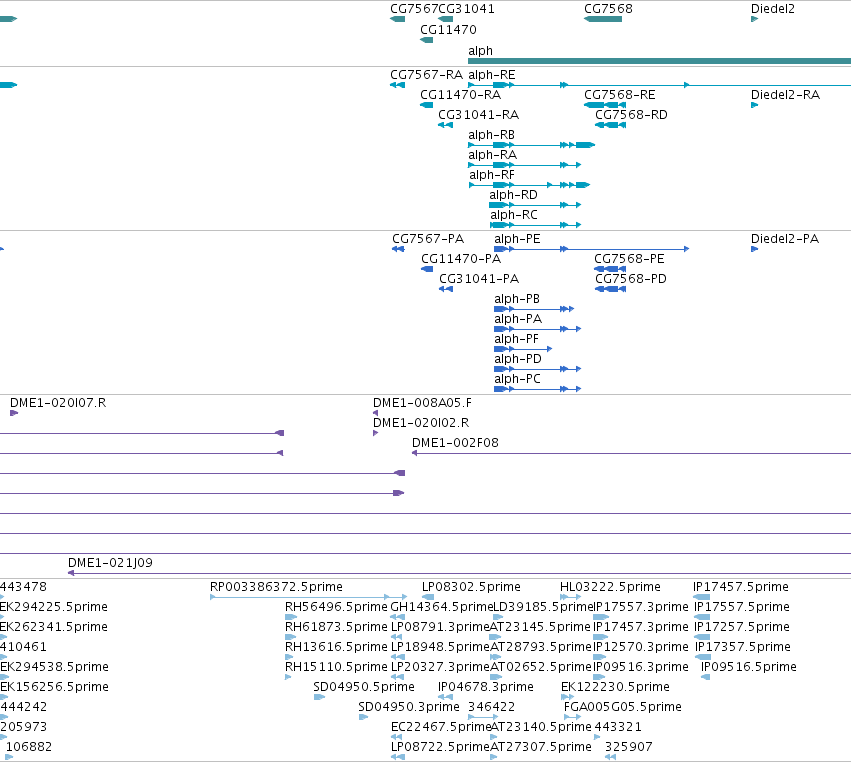The width and height of the screenshot is (851, 762).
Task: Select transcript alph-RD
Action: (535, 205)
